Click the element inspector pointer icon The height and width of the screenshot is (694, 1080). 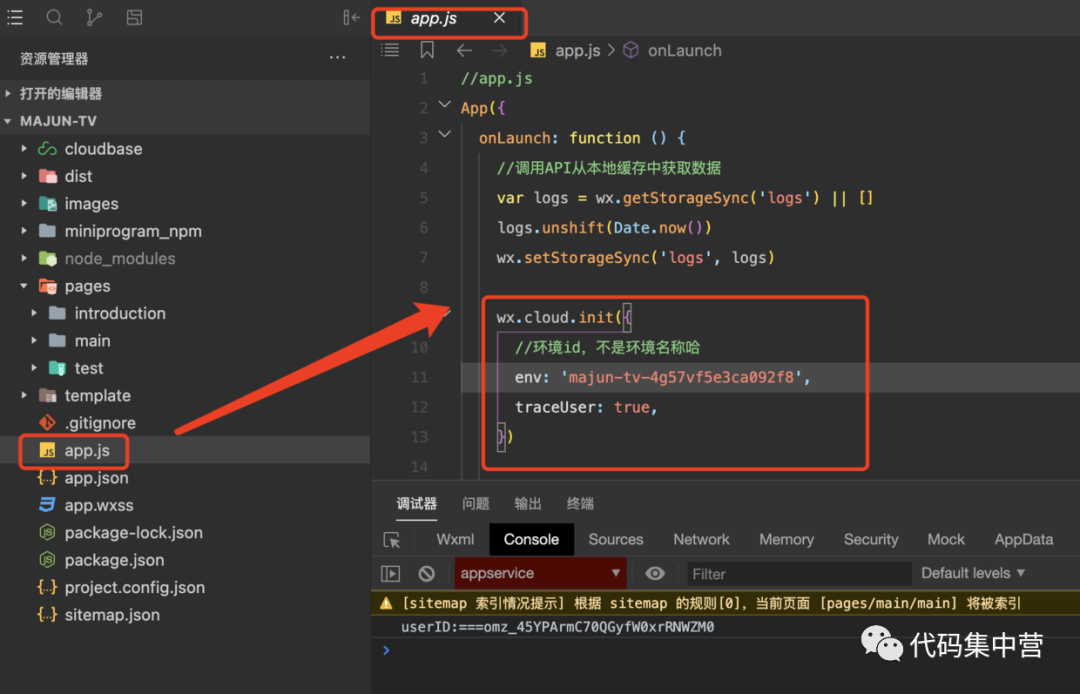tap(391, 539)
